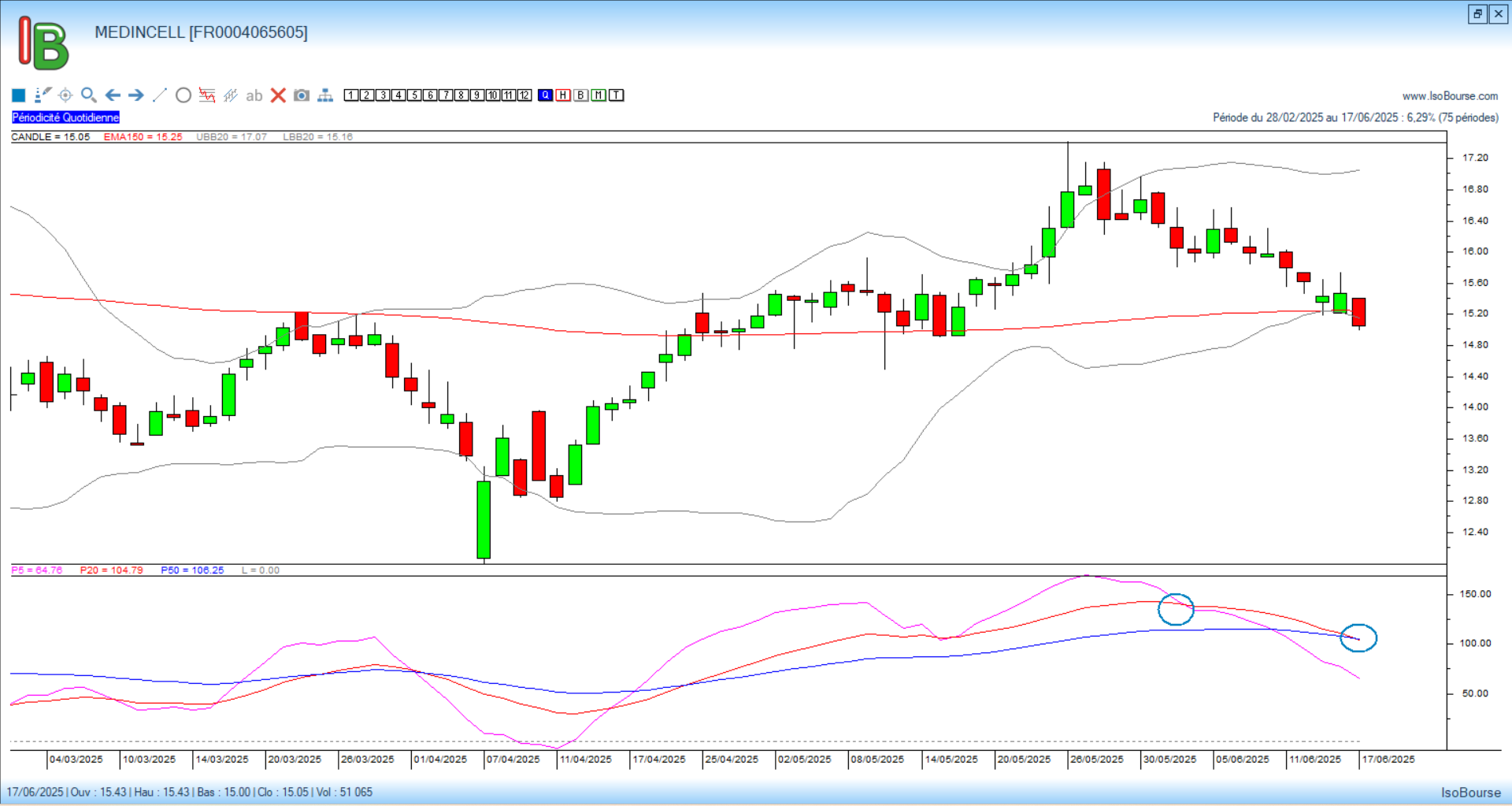Click the 17/06/2025 date axis label
Image resolution: width=1512 pixels, height=806 pixels.
tap(1388, 760)
